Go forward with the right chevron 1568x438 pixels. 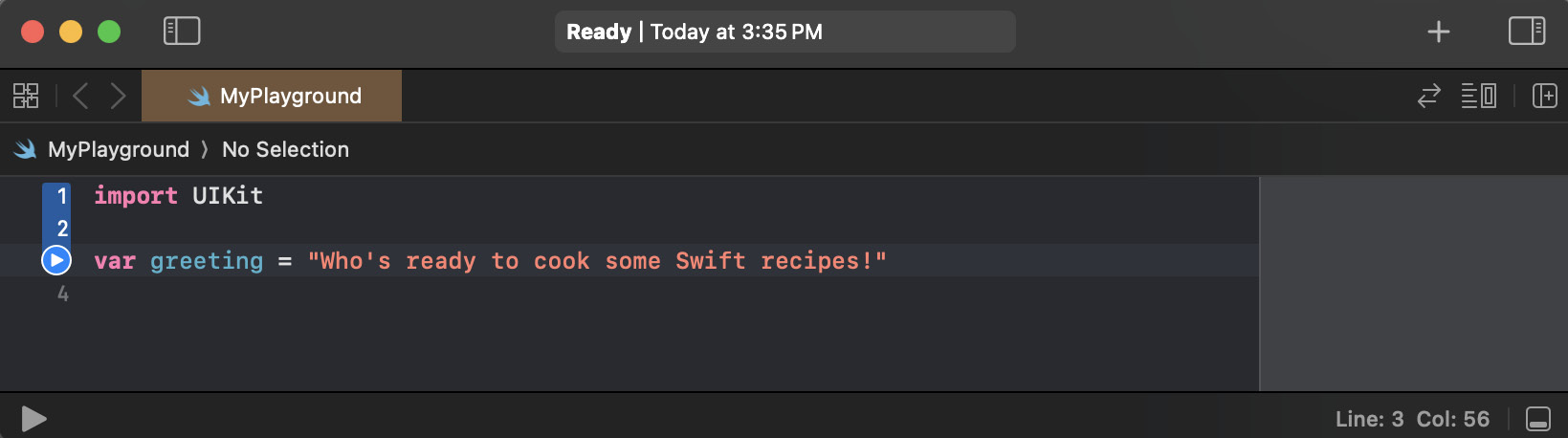point(118,96)
